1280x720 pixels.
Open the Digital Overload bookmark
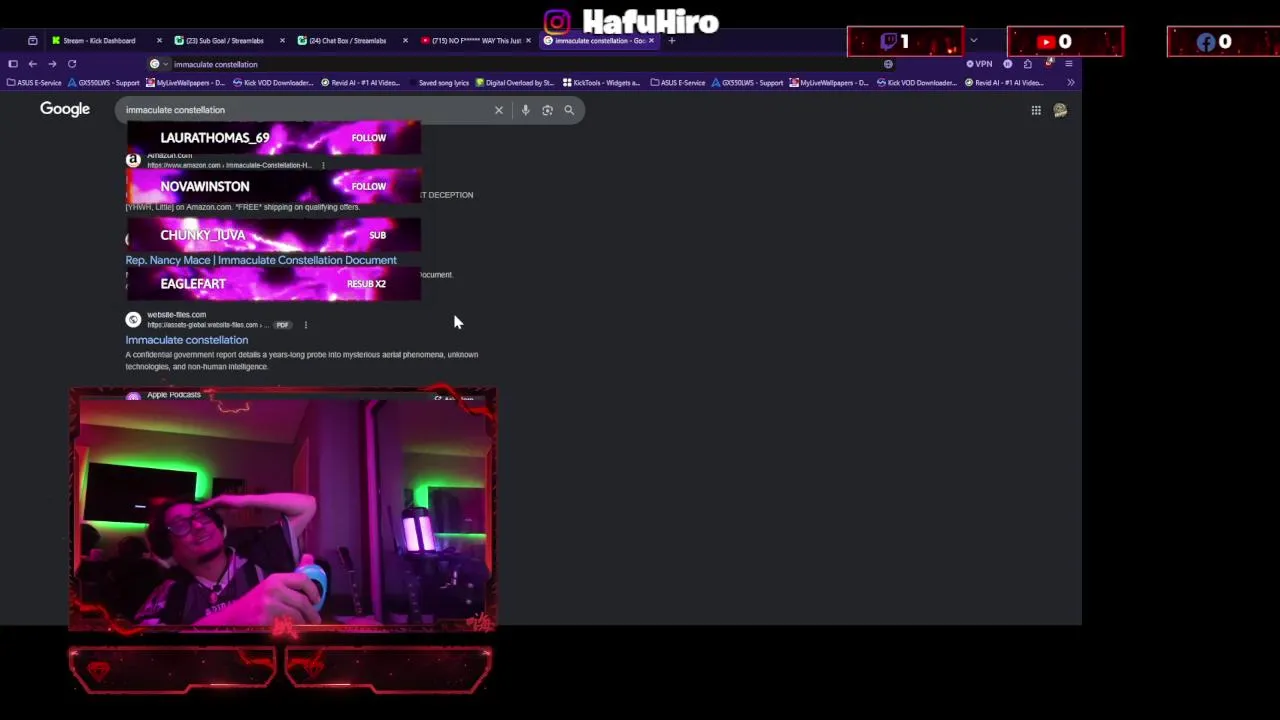[514, 83]
